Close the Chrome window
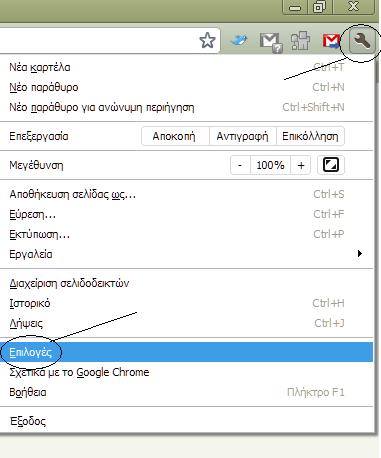Viewport: 381px width, 458px height. pyautogui.click(x=354, y=7)
